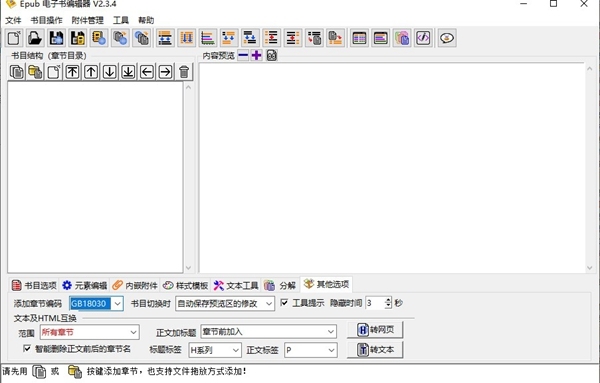The height and width of the screenshot is (383, 600).
Task: Click the chapter list scrollbar up arrow
Action: [x=188, y=87]
